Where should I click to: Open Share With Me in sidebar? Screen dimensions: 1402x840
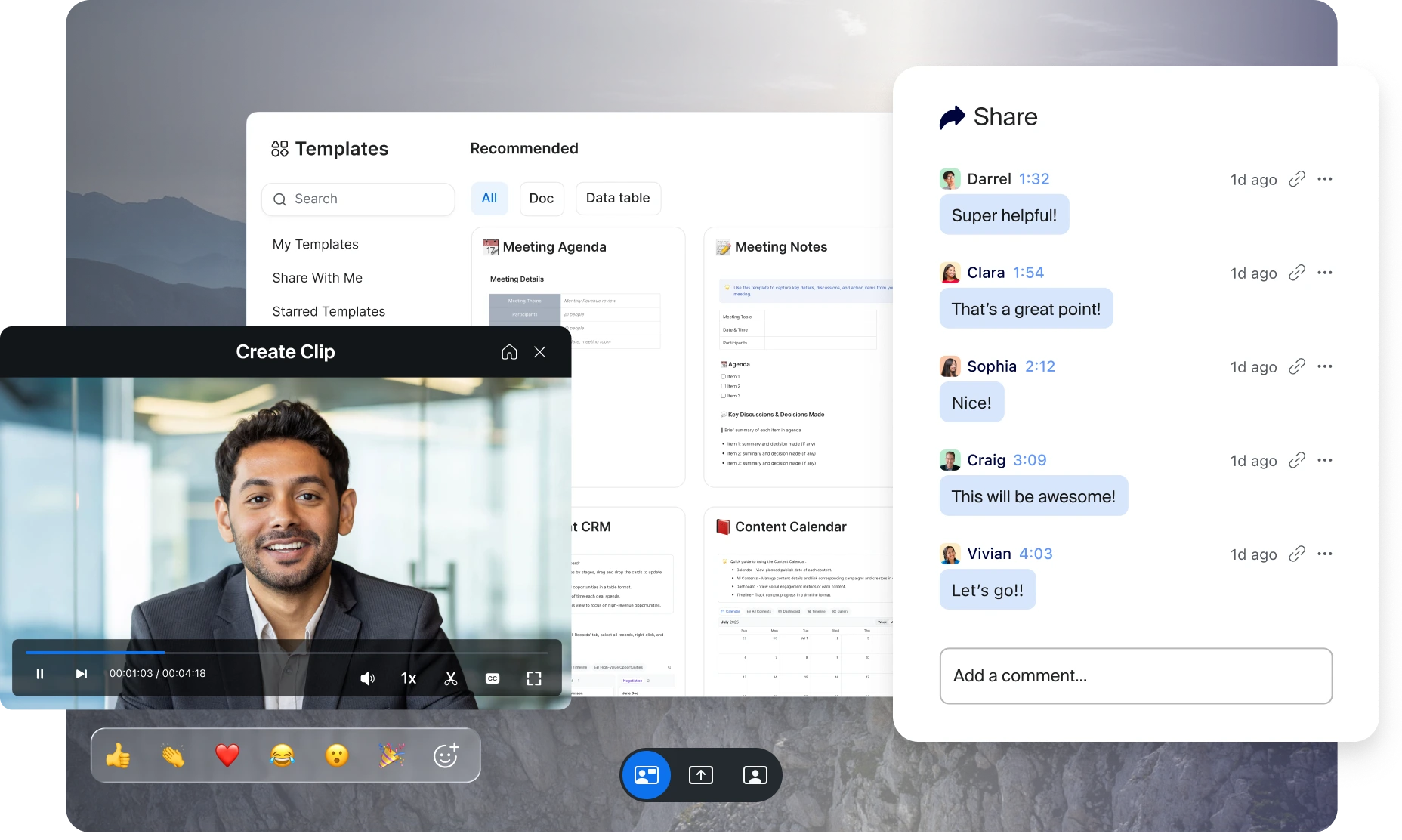[317, 278]
